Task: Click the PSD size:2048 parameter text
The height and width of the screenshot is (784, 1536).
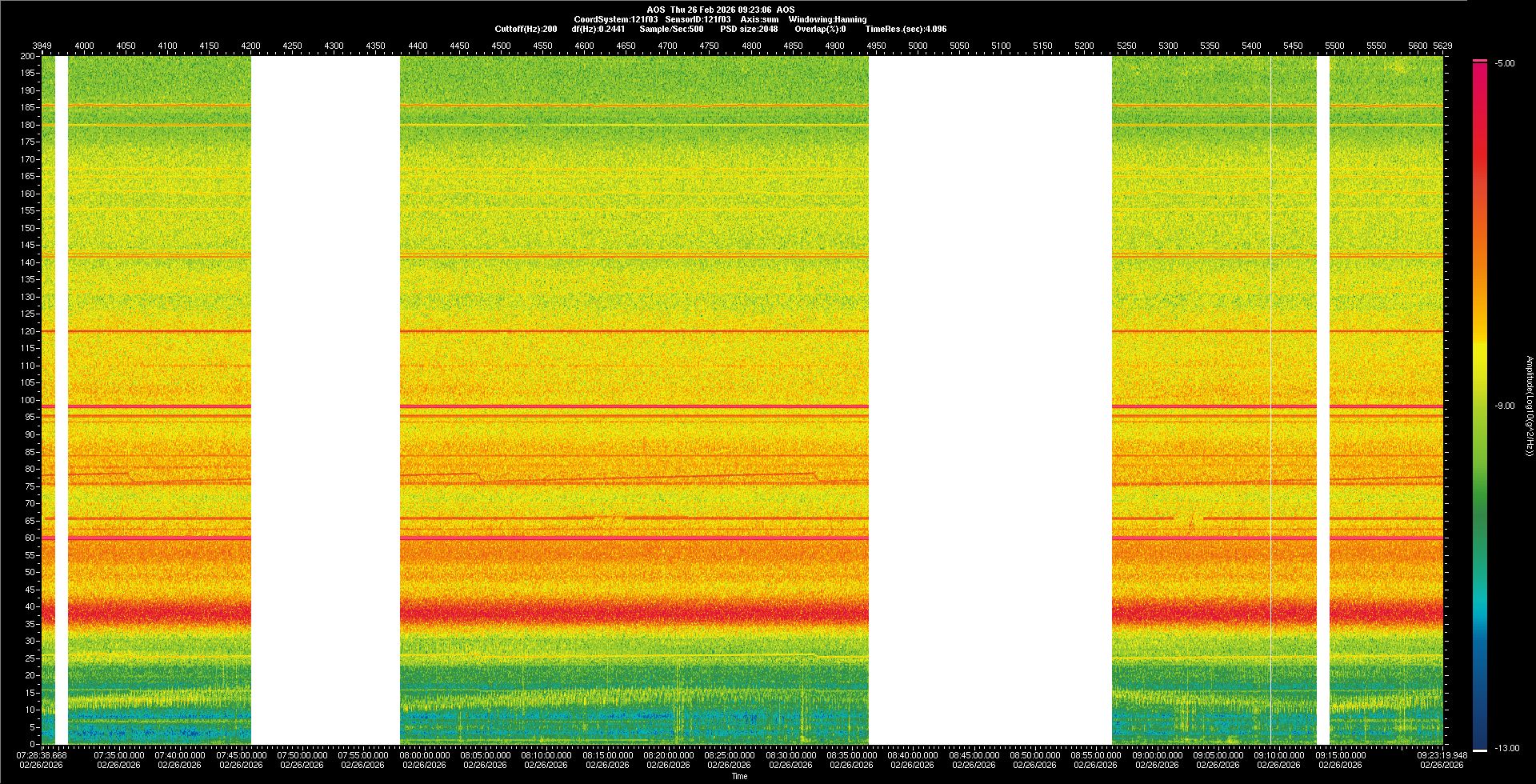Action: coord(749,29)
